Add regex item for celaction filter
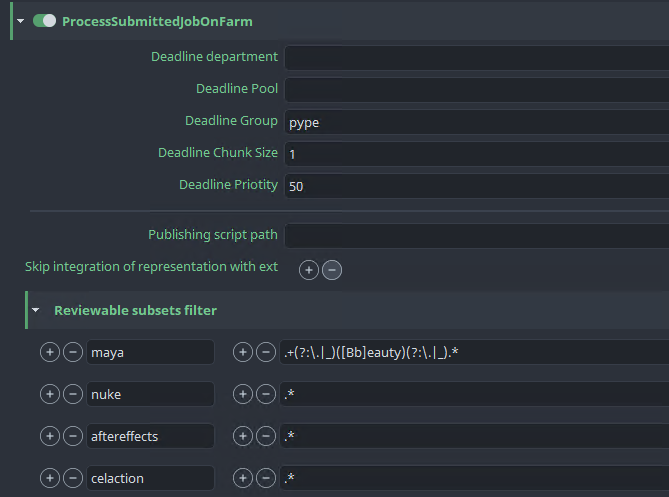This screenshot has height=497, width=669. (242, 478)
